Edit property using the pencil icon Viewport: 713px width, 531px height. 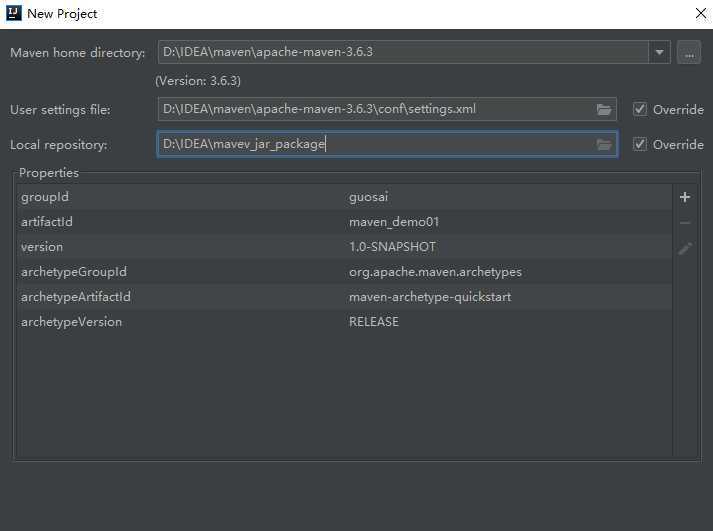click(685, 248)
